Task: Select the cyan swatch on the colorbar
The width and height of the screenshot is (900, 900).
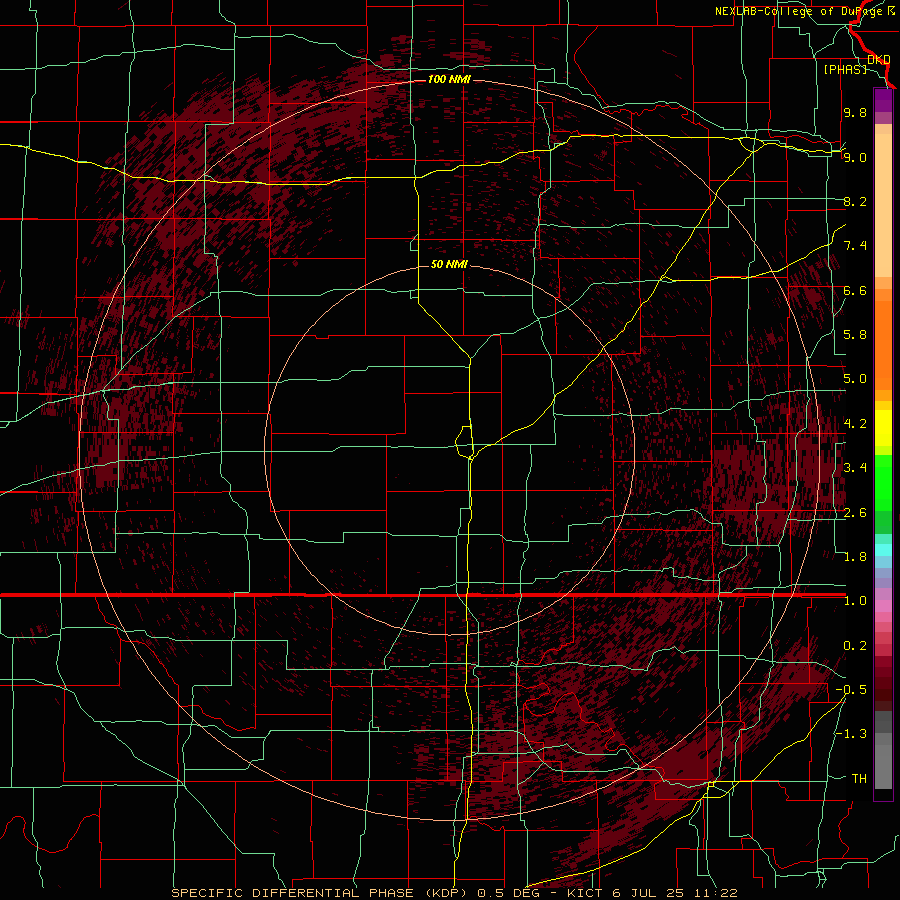Action: [x=883, y=550]
